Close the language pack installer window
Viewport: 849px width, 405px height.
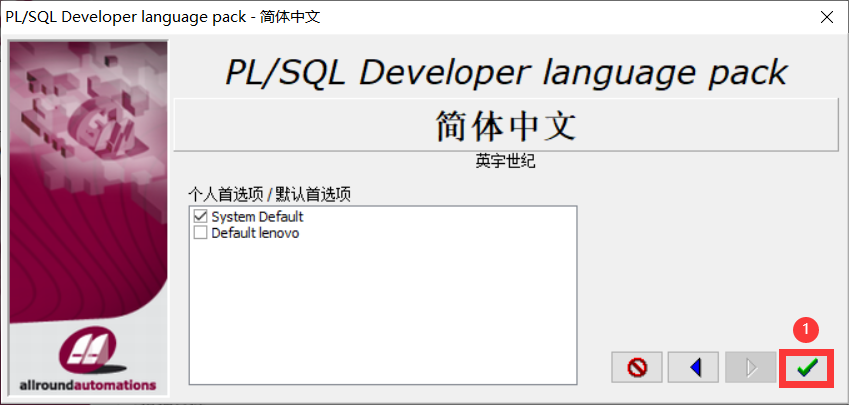827,17
